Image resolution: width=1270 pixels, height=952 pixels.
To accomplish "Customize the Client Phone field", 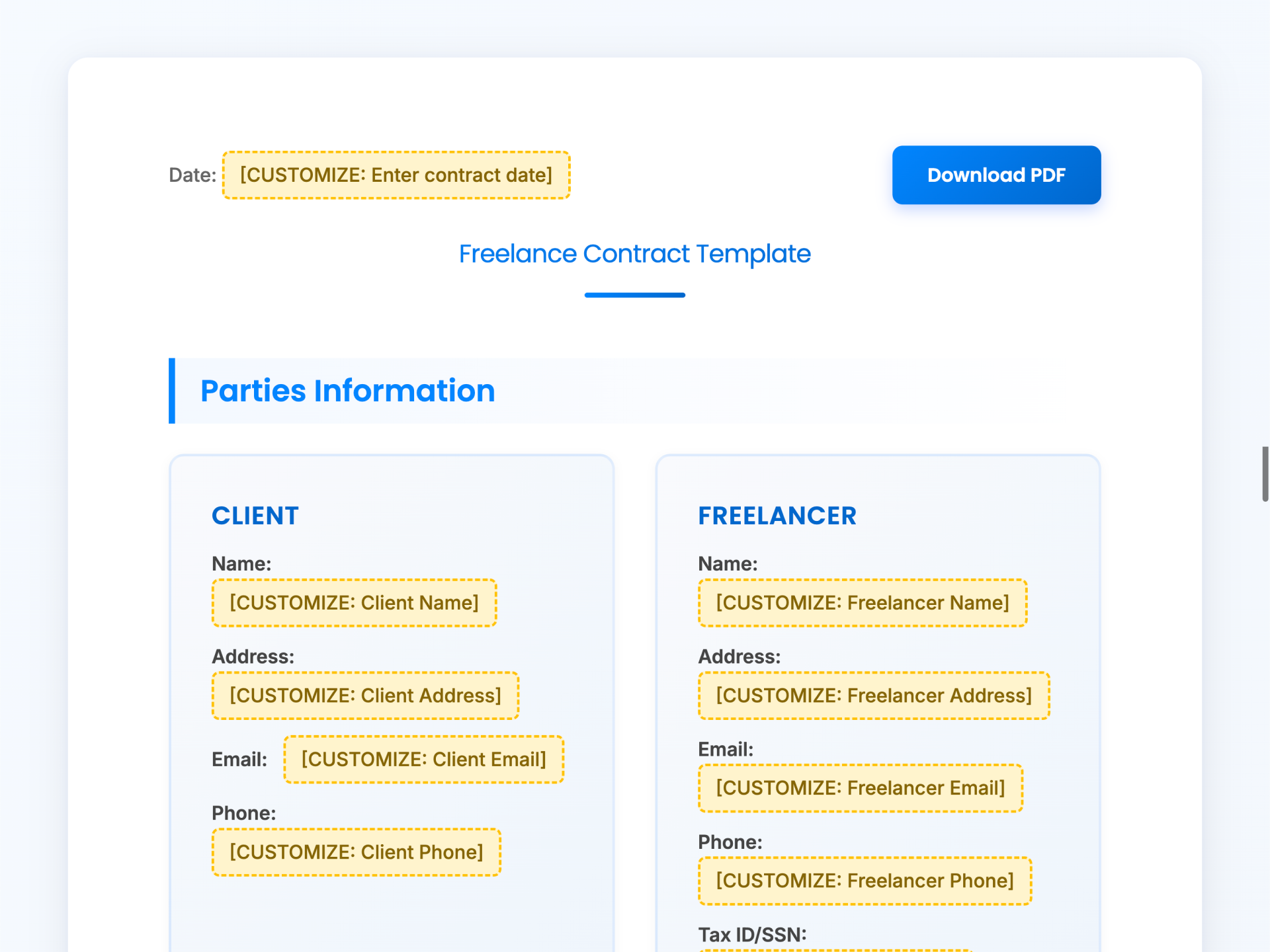I will click(x=356, y=852).
